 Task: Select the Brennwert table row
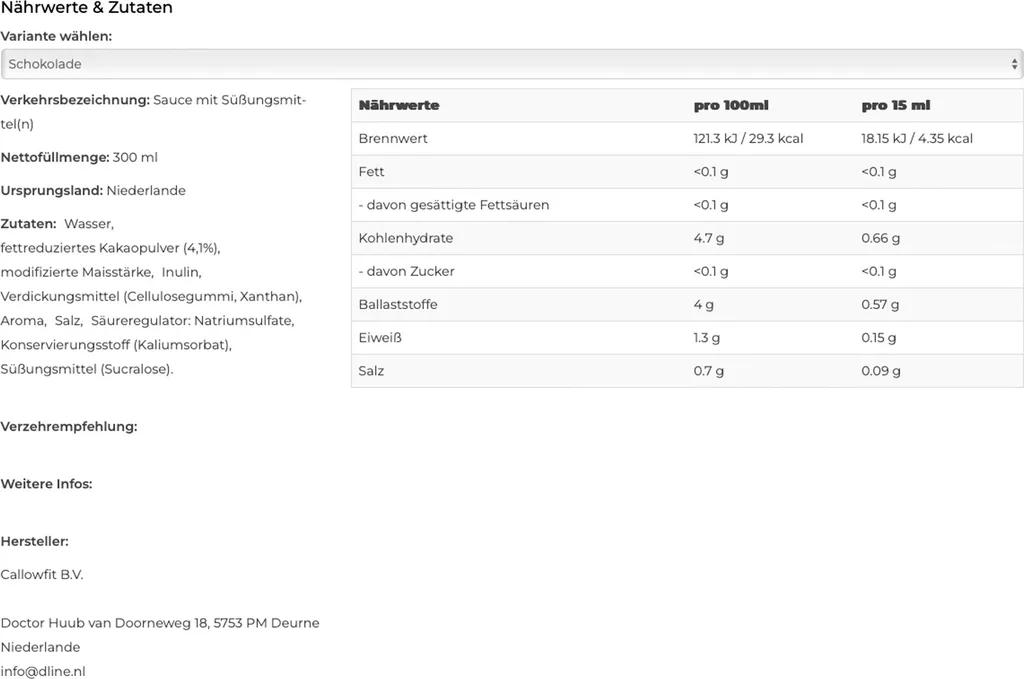[x=687, y=138]
